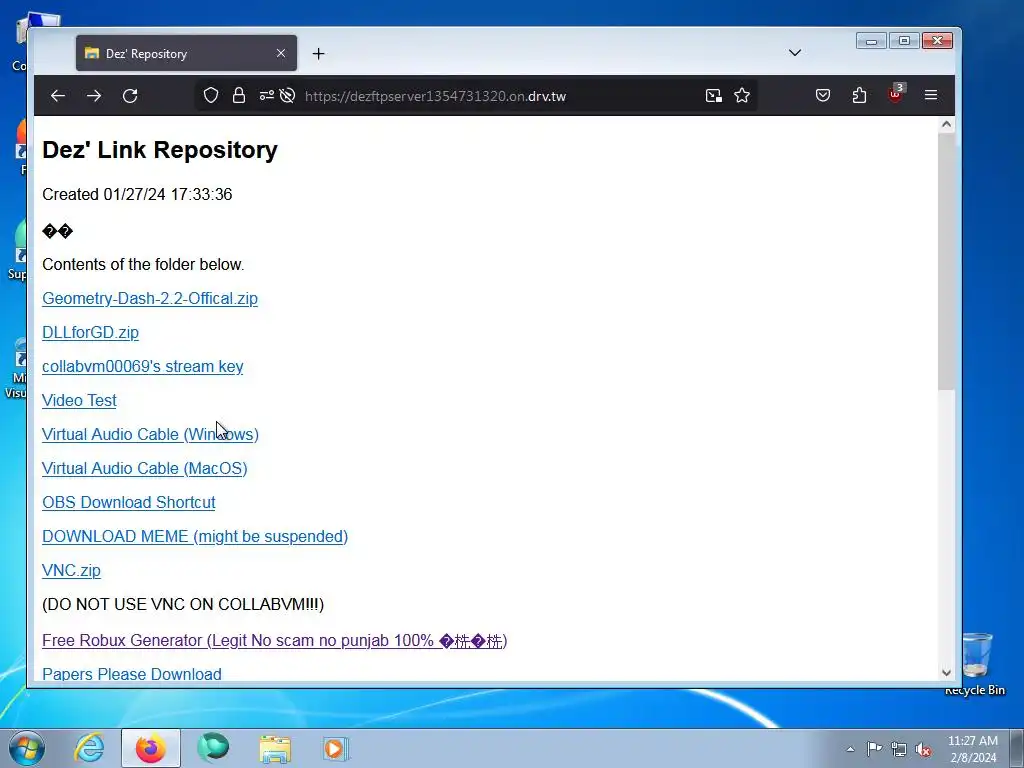
Task: Show hidden system tray icons
Action: click(x=850, y=749)
